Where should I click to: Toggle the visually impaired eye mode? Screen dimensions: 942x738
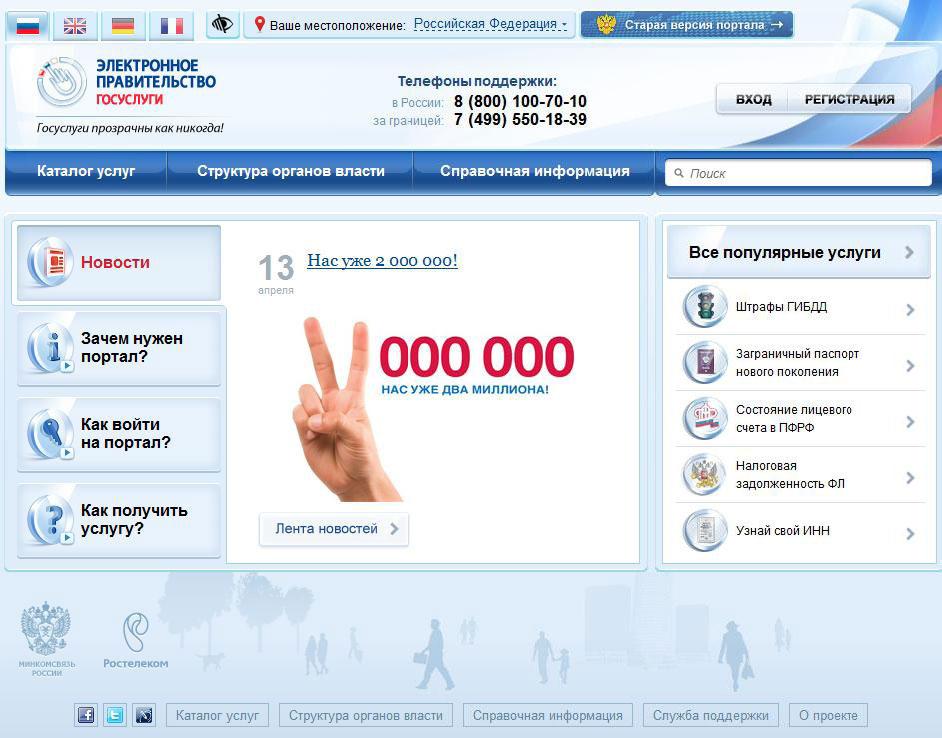click(222, 24)
